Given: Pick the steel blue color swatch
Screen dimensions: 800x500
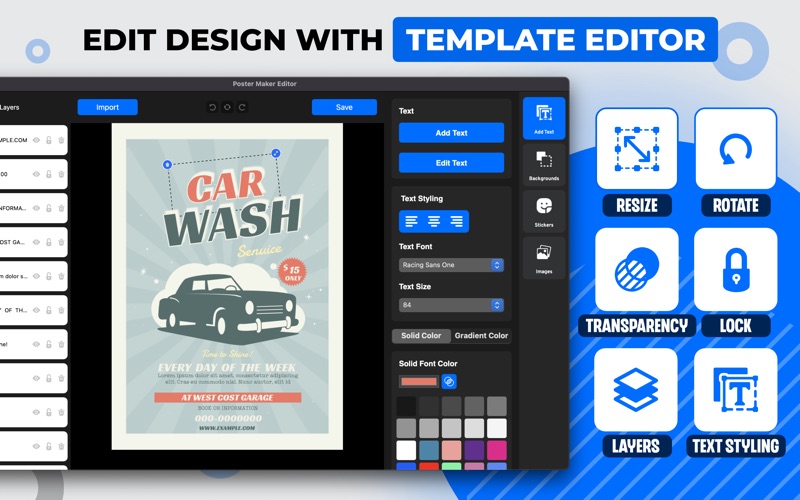Looking at the screenshot, I should pos(429,451).
